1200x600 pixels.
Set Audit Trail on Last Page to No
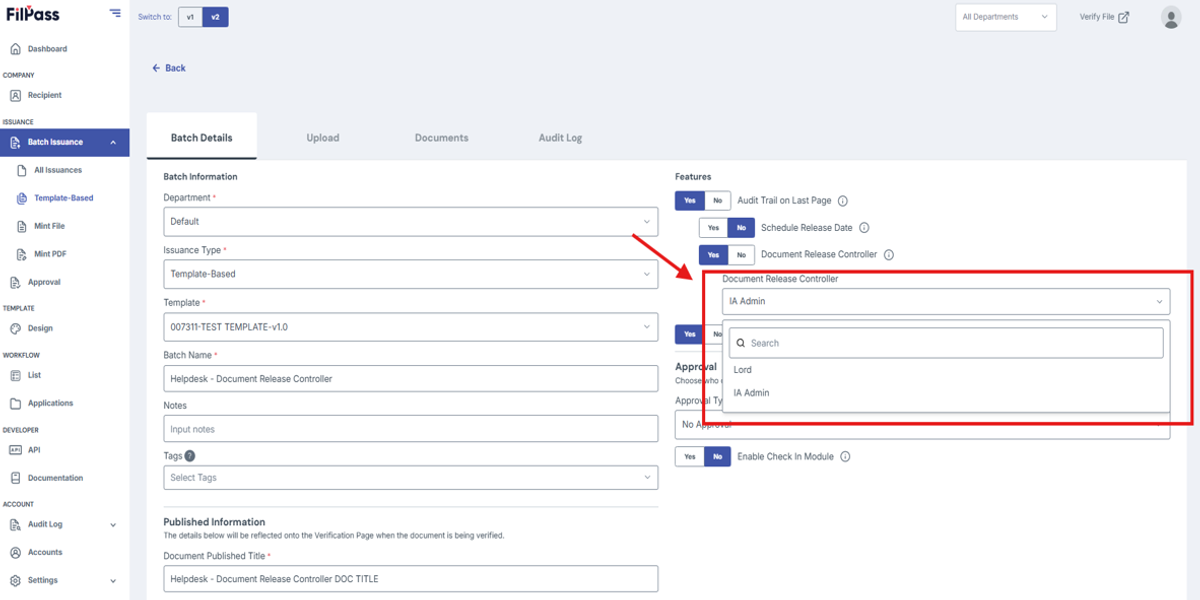(x=718, y=201)
